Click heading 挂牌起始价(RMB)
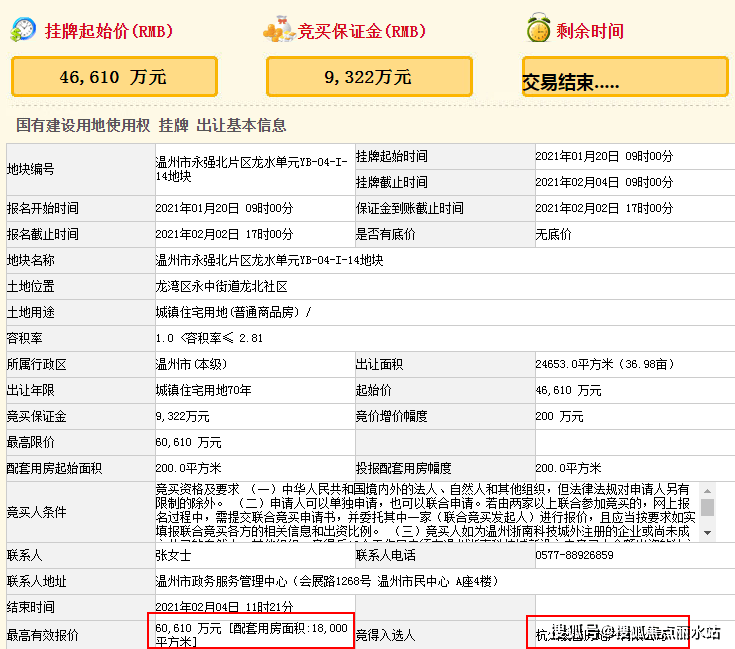This screenshot has width=735, height=649. coord(109,31)
